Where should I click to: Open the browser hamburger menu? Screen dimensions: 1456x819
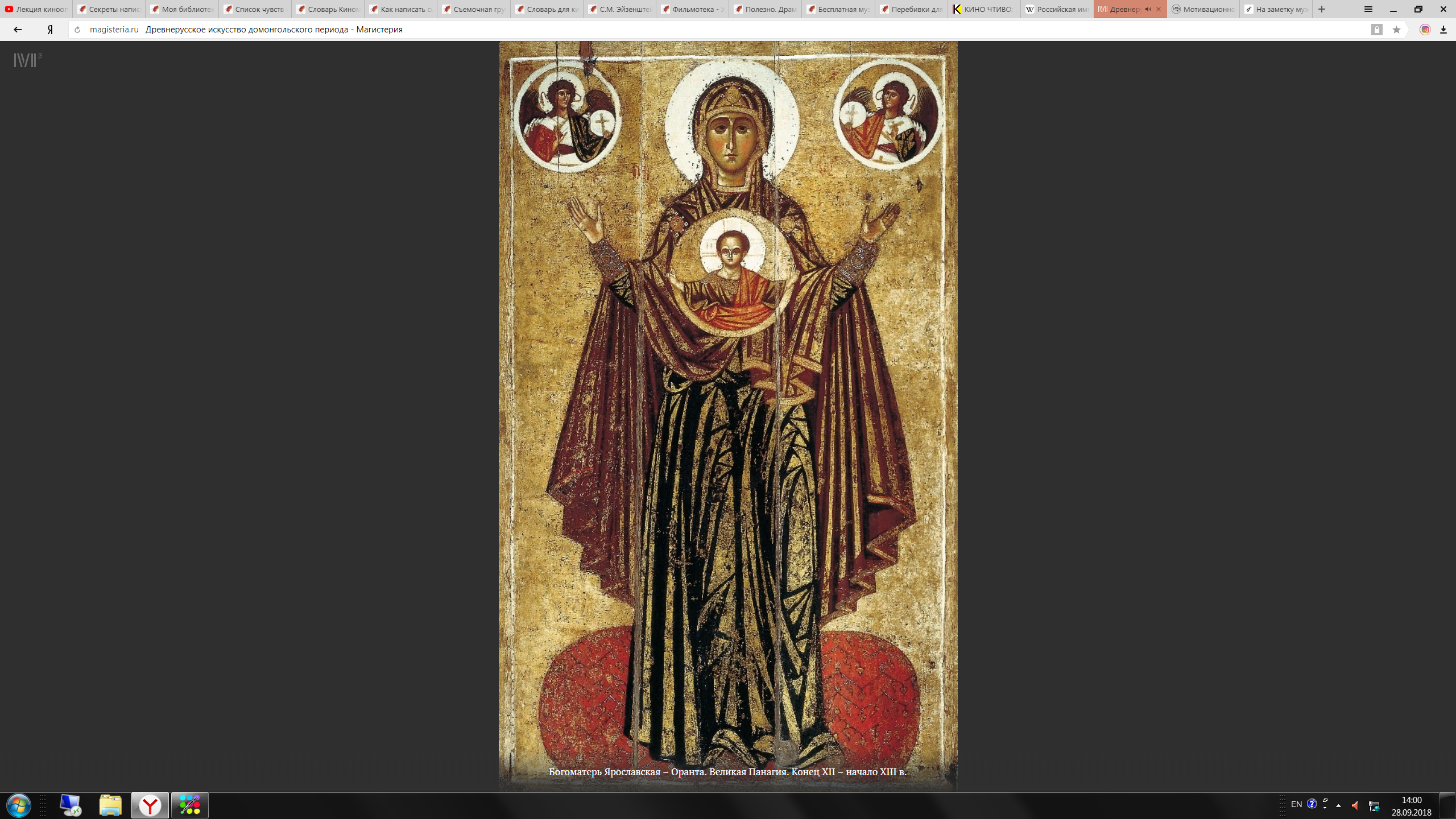tap(1368, 9)
